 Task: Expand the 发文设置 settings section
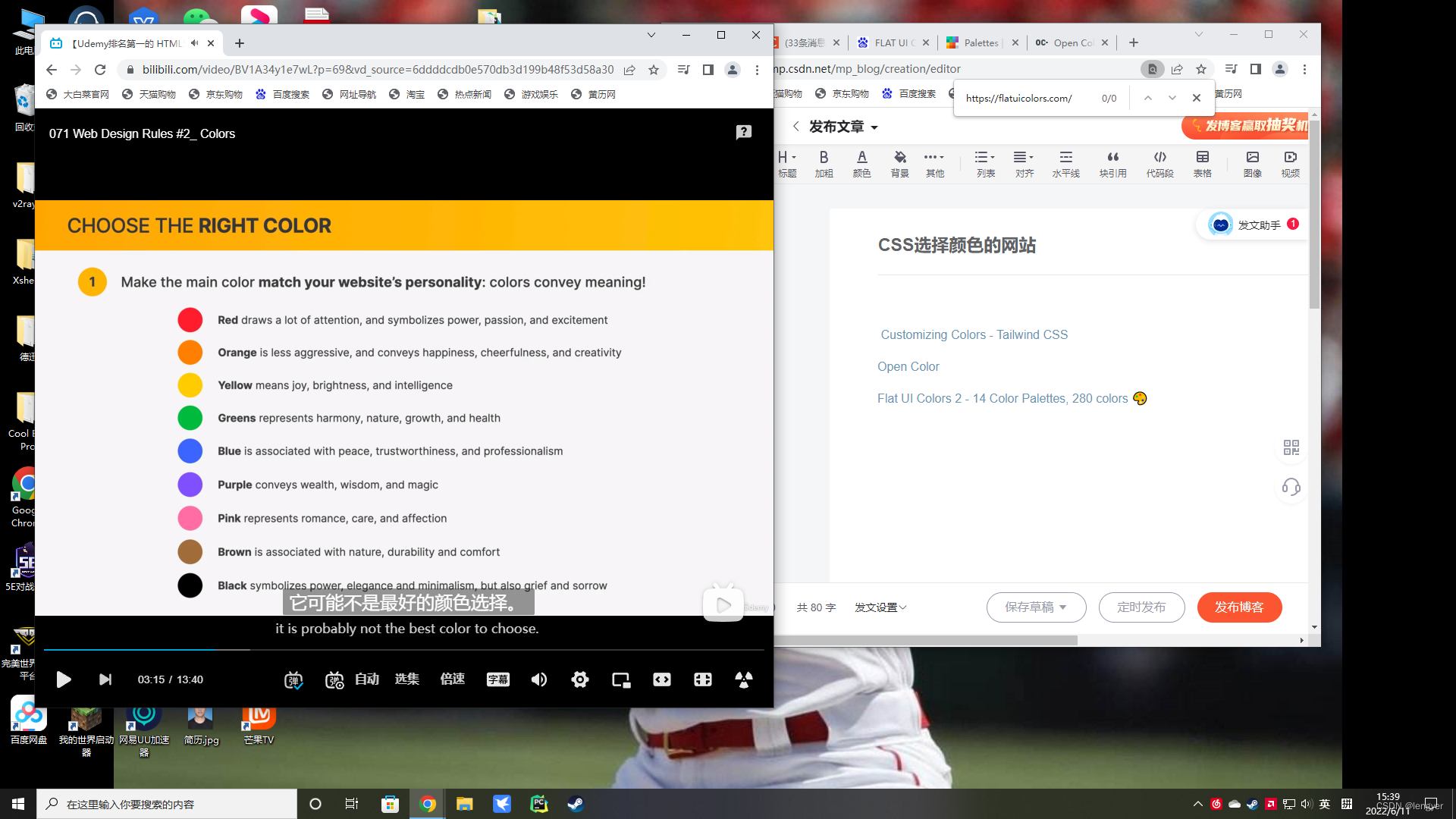click(880, 607)
